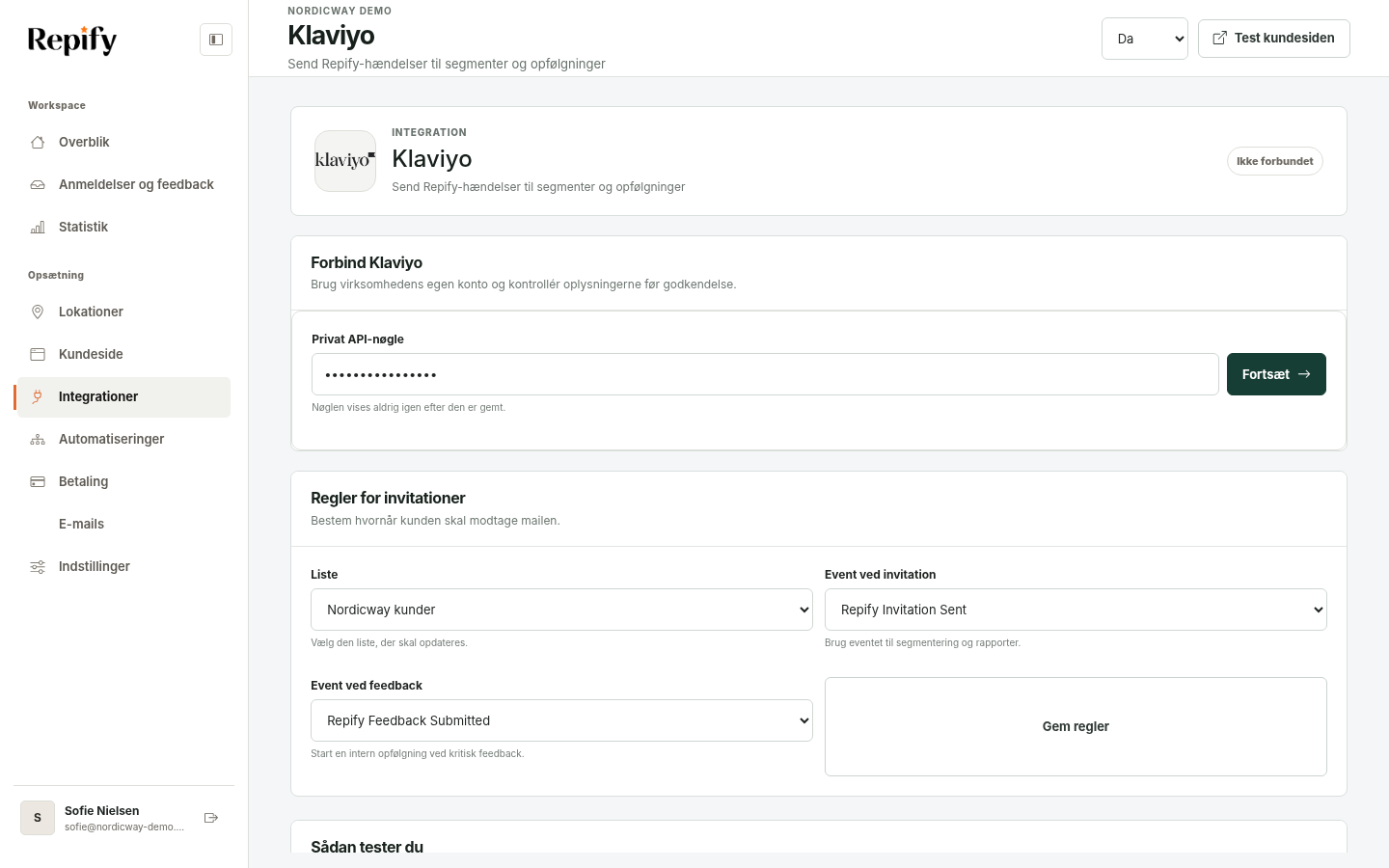1389x868 pixels.
Task: Focus the Privat API-nøgle input field
Action: [x=765, y=374]
